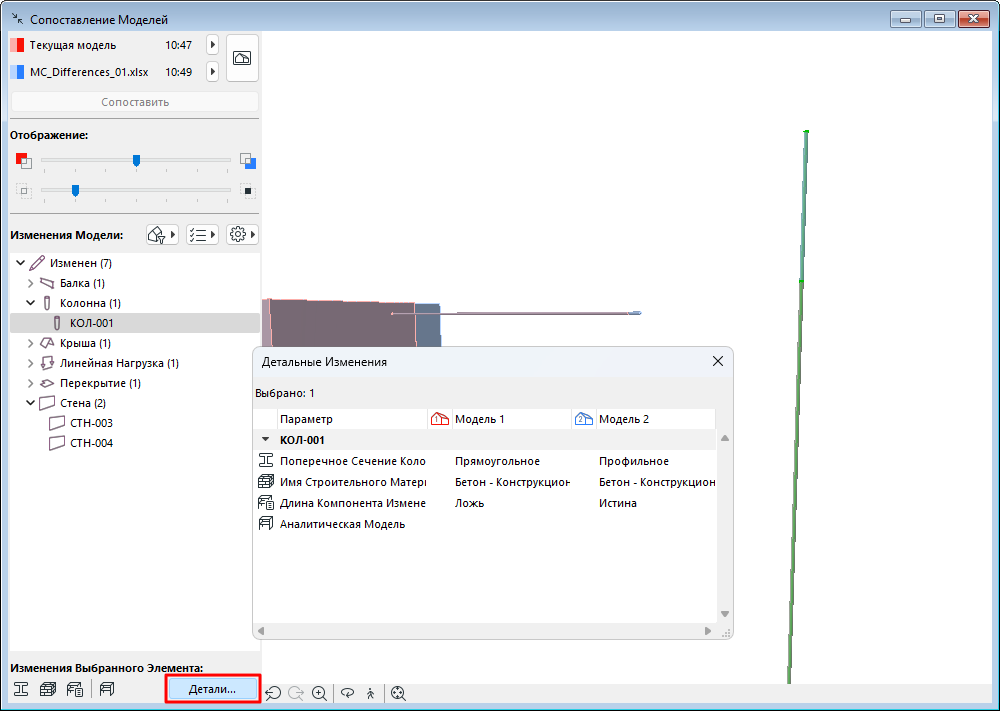This screenshot has height=711, width=1000.
Task: Click the orbit tool icon
Action: 348,693
